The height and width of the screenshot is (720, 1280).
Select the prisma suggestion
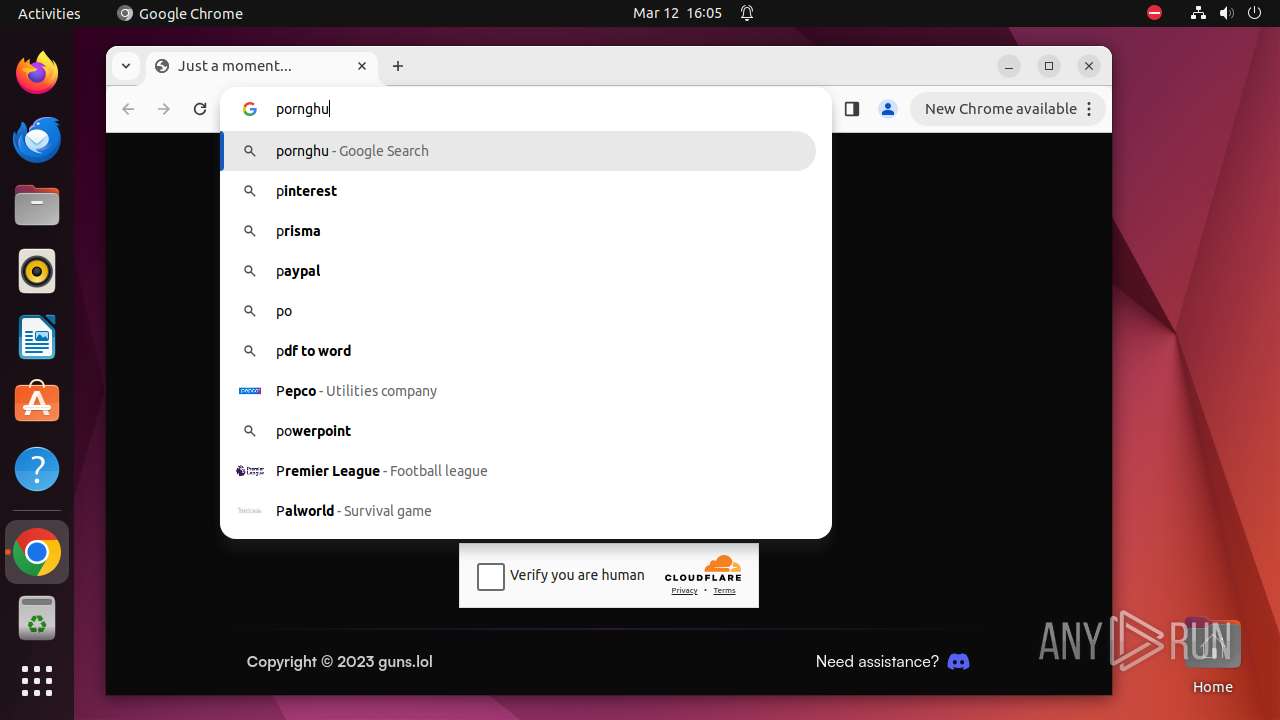(518, 231)
